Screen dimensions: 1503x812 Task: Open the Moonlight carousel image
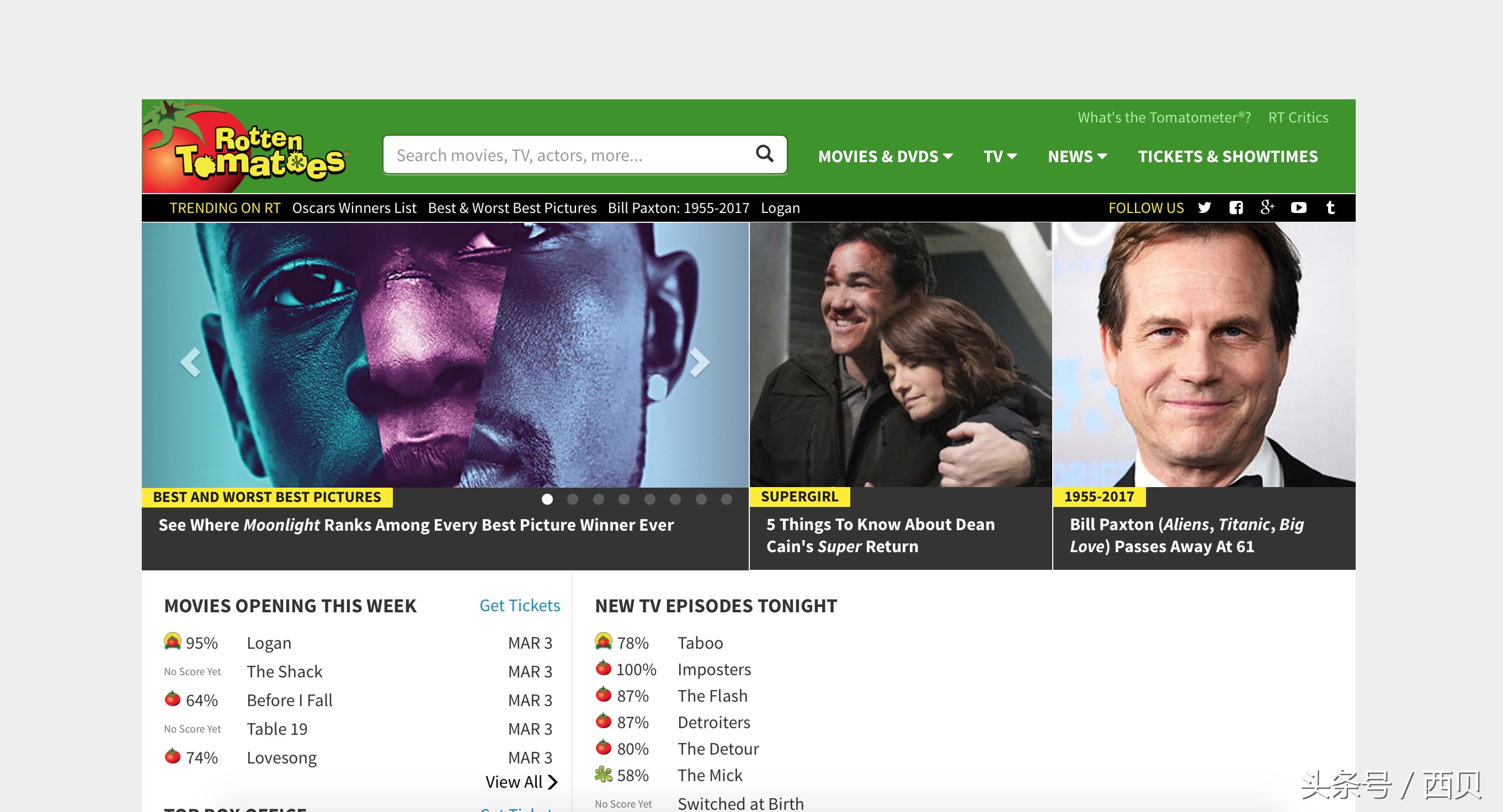pos(445,355)
